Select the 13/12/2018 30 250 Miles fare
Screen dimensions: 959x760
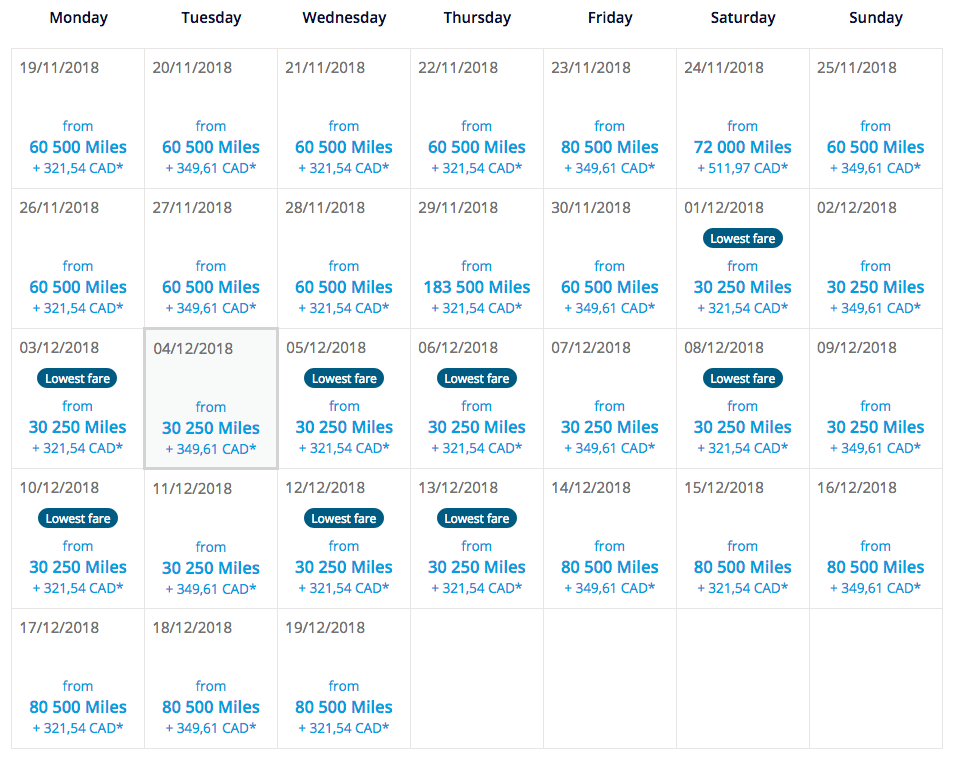click(x=477, y=567)
